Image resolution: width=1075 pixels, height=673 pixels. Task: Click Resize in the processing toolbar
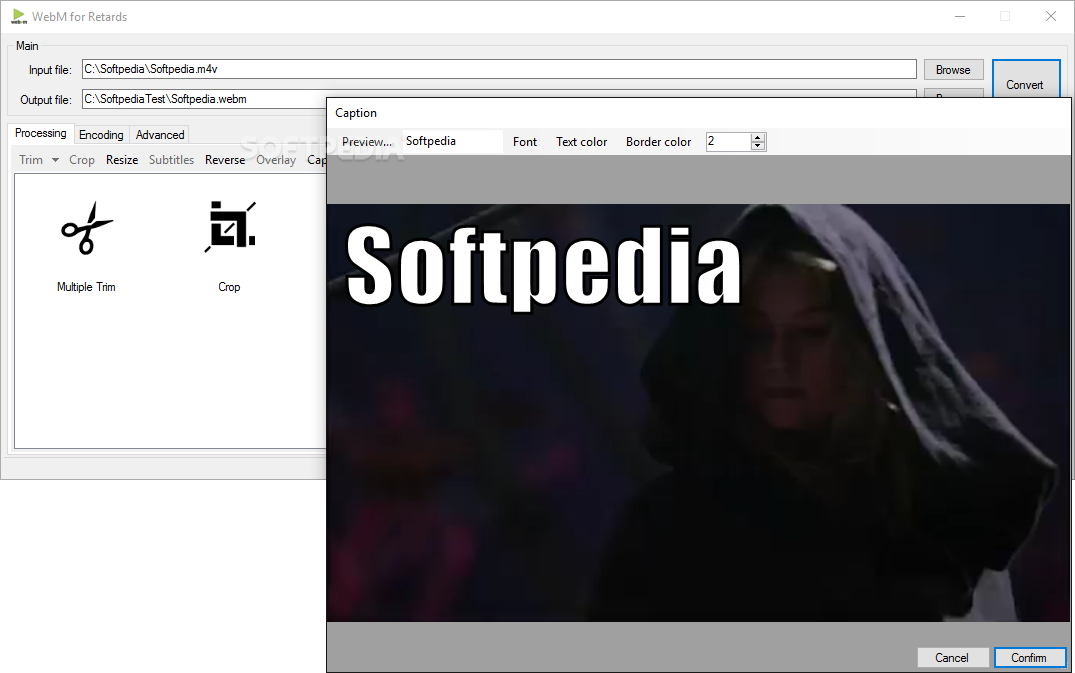[122, 160]
